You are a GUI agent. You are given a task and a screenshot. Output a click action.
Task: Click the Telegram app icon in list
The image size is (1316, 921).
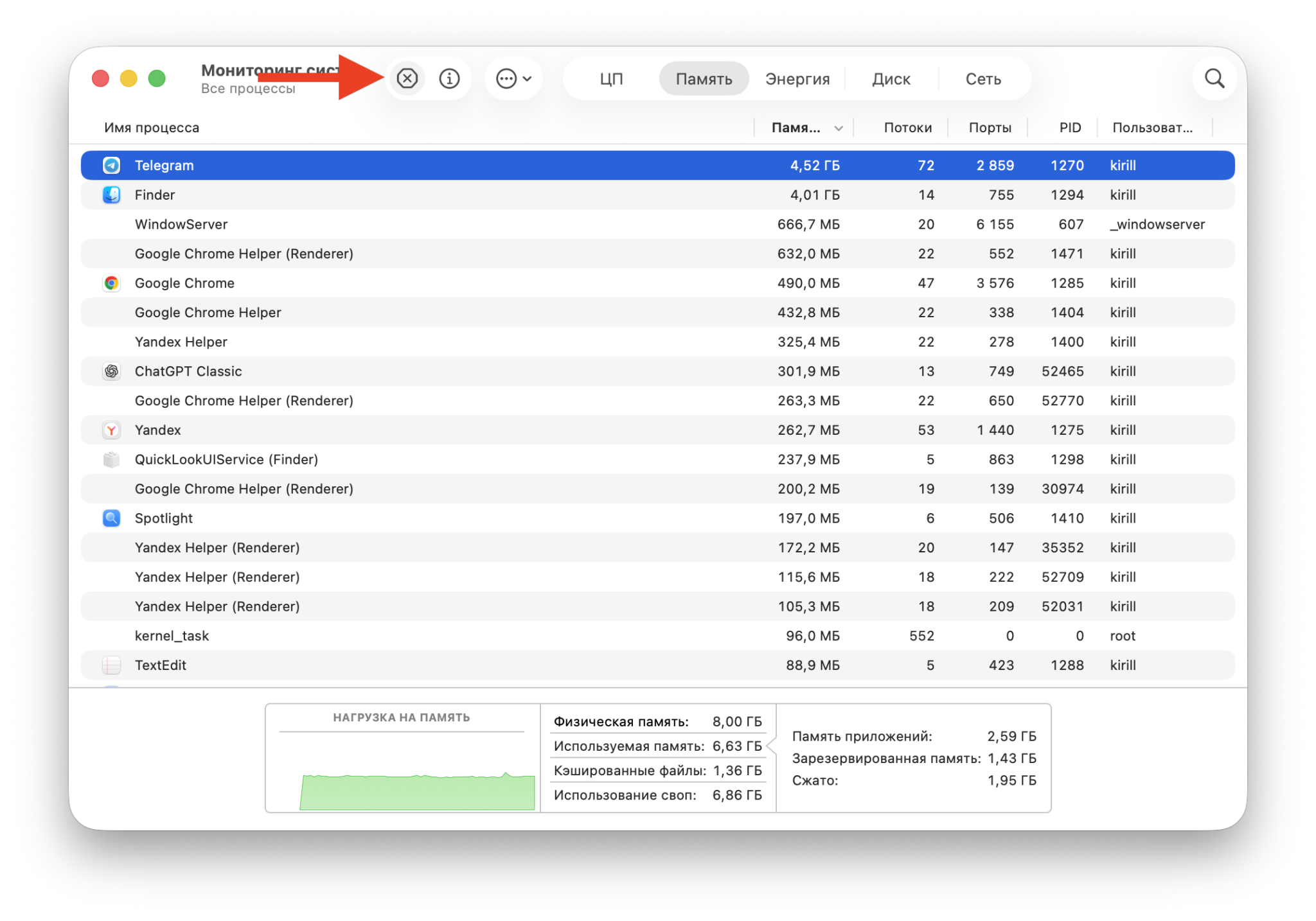click(112, 165)
